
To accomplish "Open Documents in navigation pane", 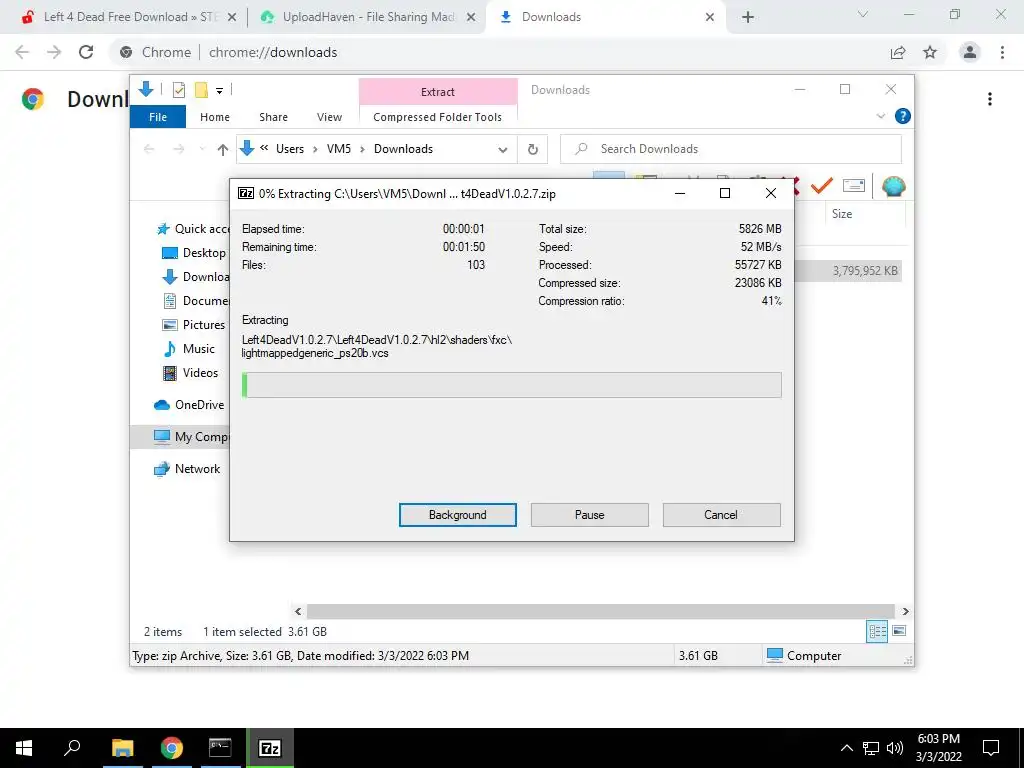I will [x=195, y=300].
